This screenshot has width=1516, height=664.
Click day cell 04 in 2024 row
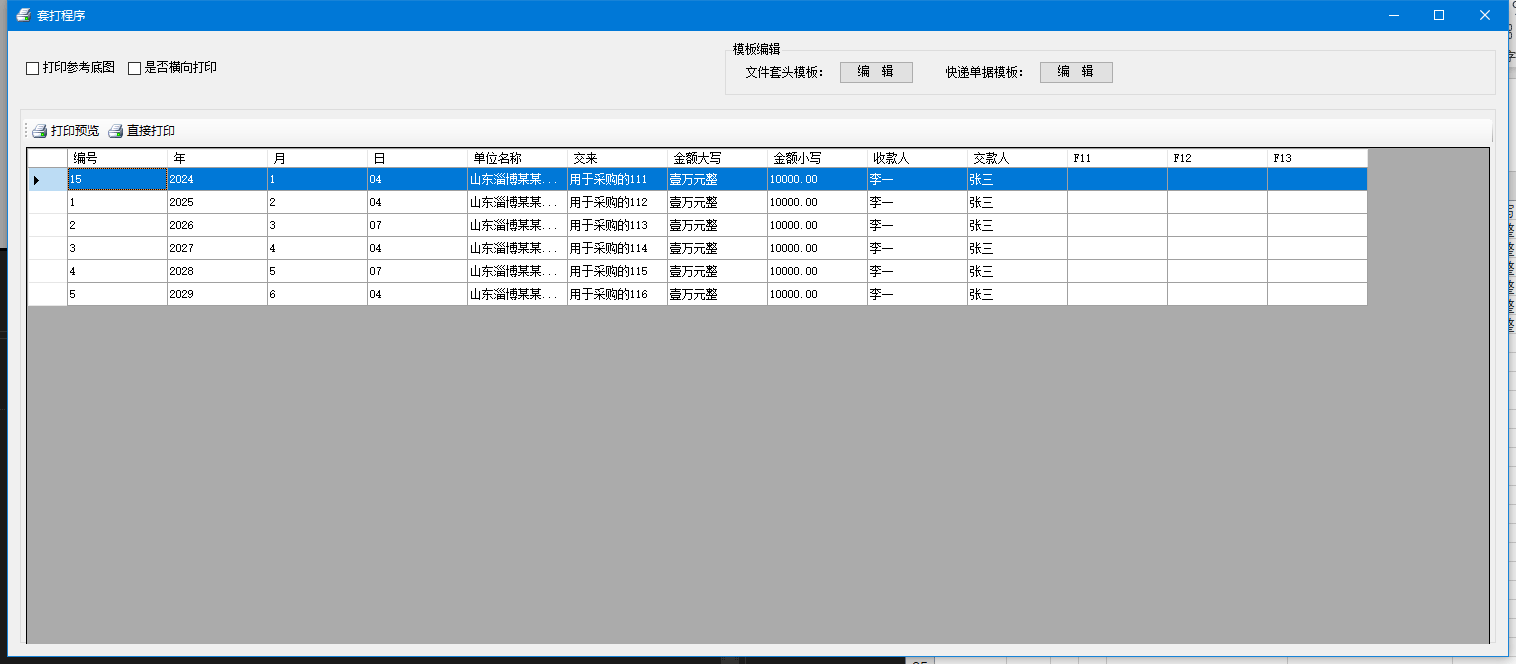click(417, 179)
